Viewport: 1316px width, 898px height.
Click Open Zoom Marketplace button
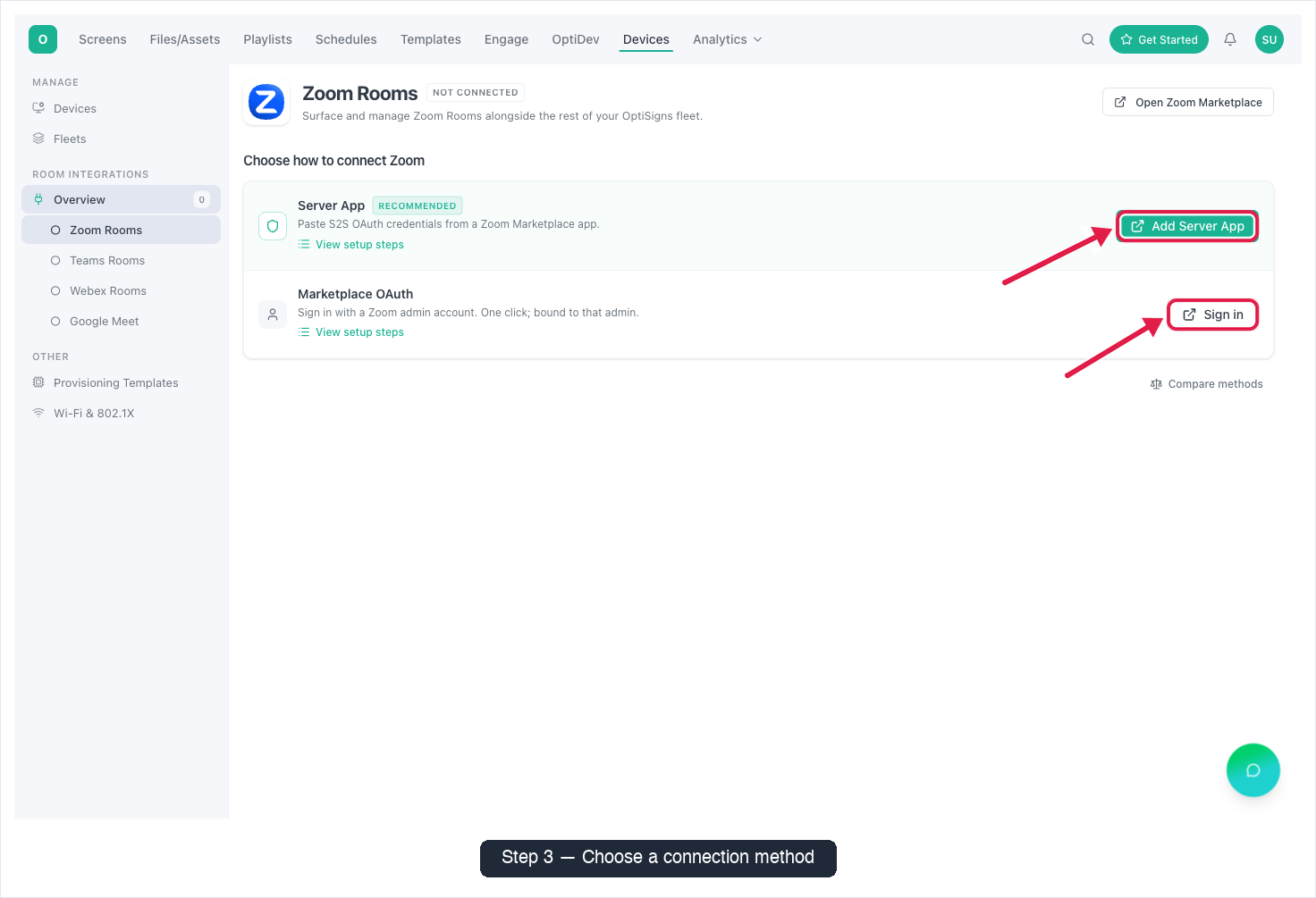tap(1188, 102)
